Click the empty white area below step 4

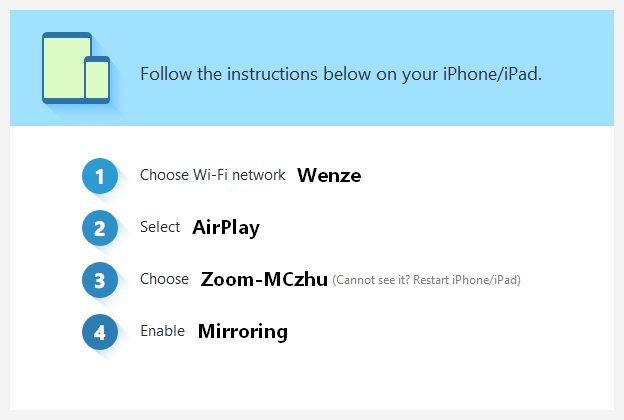(x=312, y=382)
